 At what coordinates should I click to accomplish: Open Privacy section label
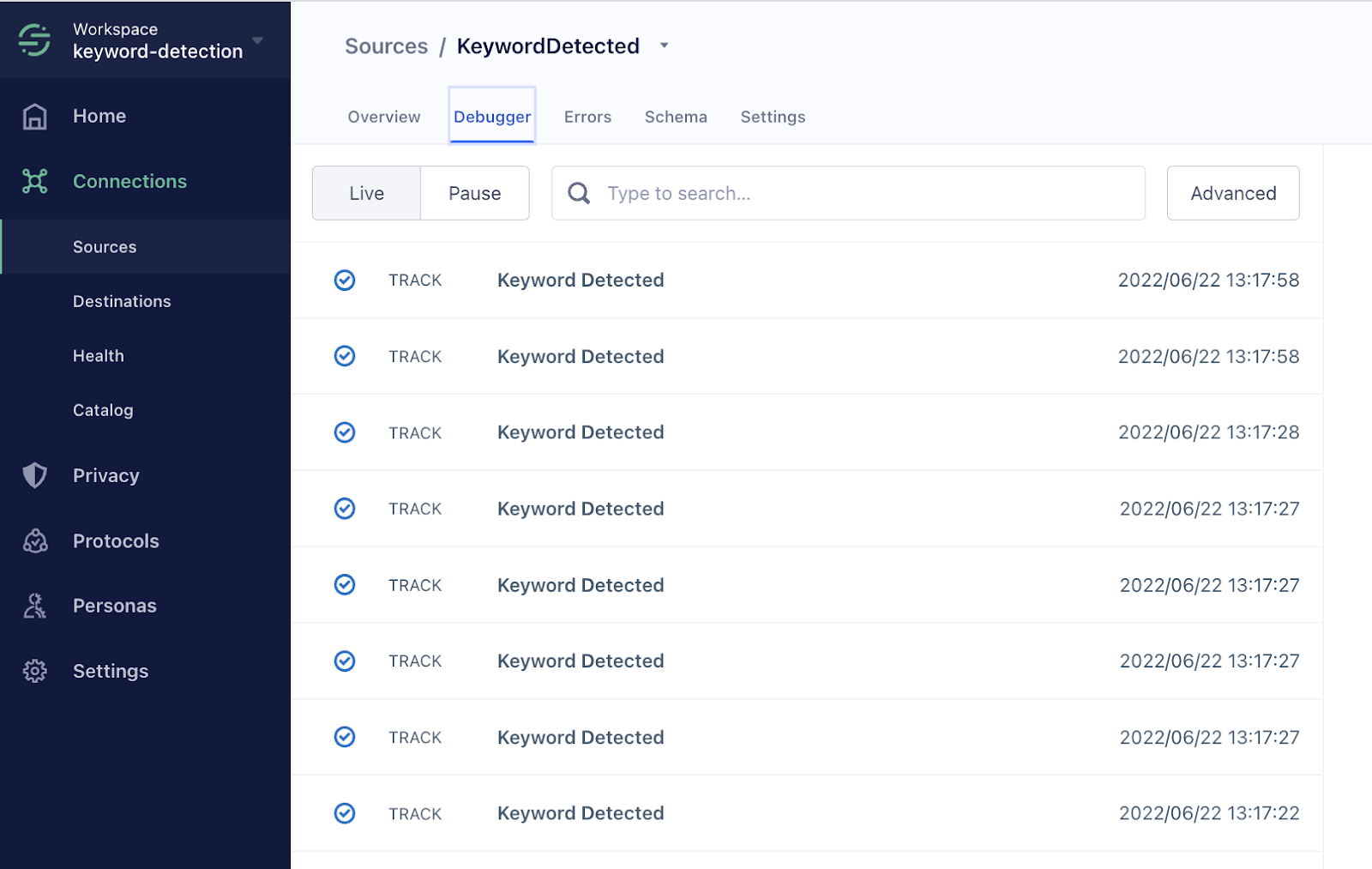[x=106, y=475]
